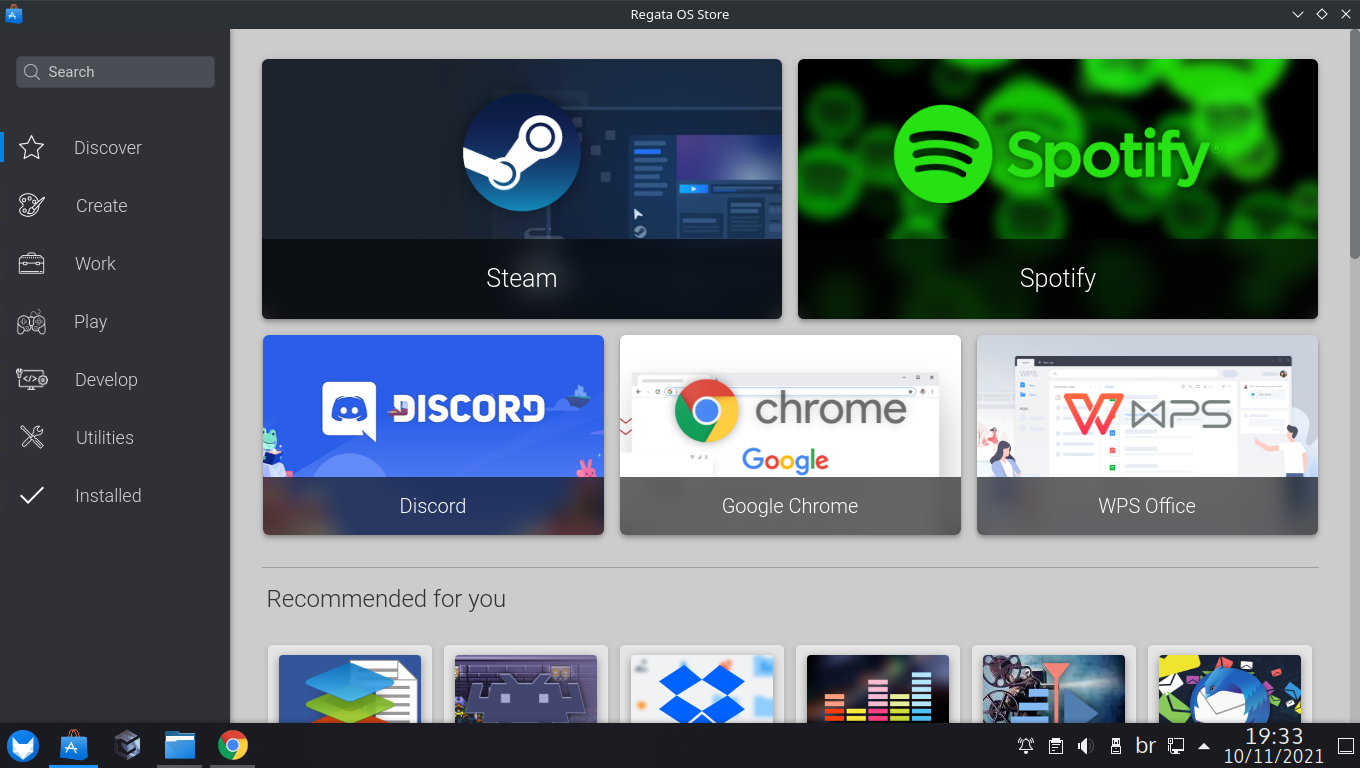Open the Spotify featured banner
This screenshot has height=768, width=1360.
point(1058,189)
